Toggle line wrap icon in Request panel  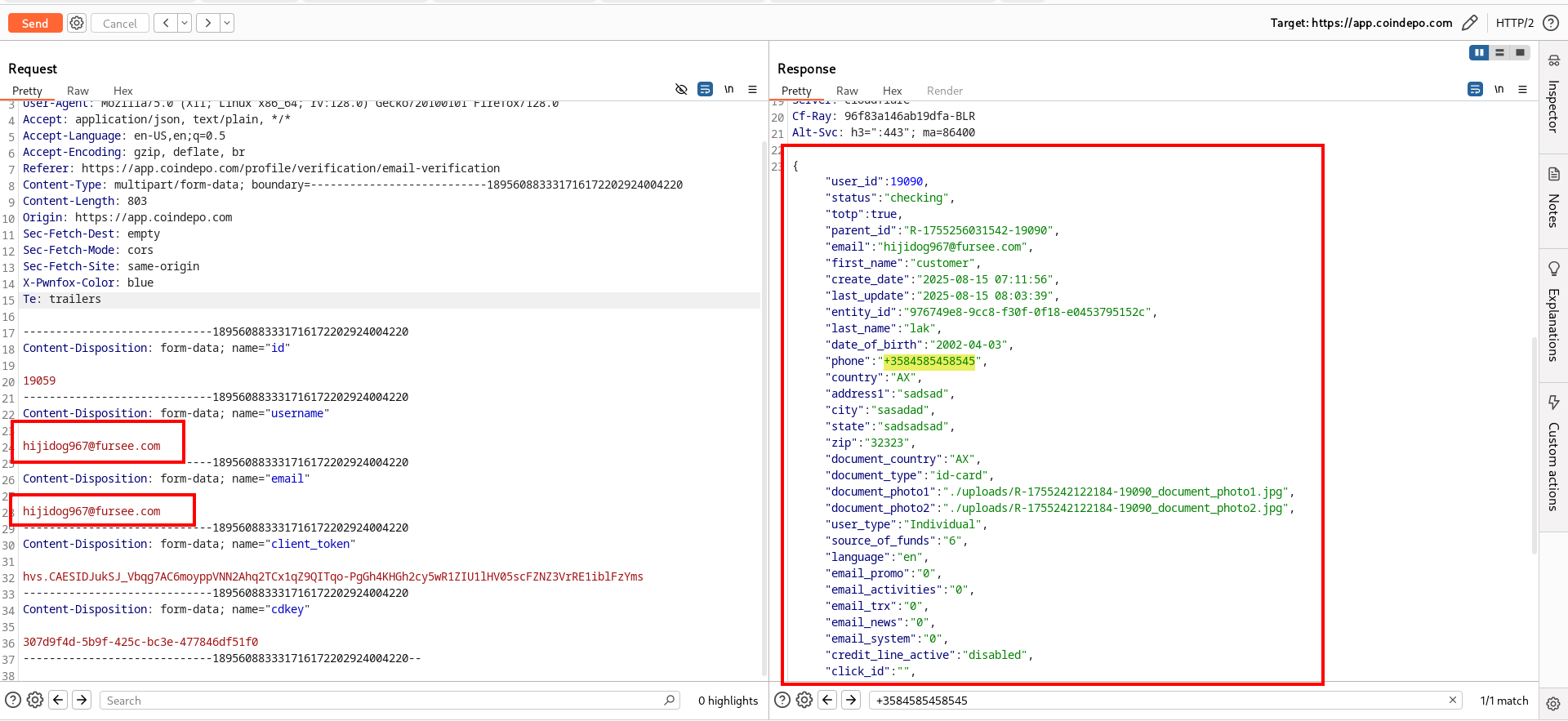click(x=705, y=89)
